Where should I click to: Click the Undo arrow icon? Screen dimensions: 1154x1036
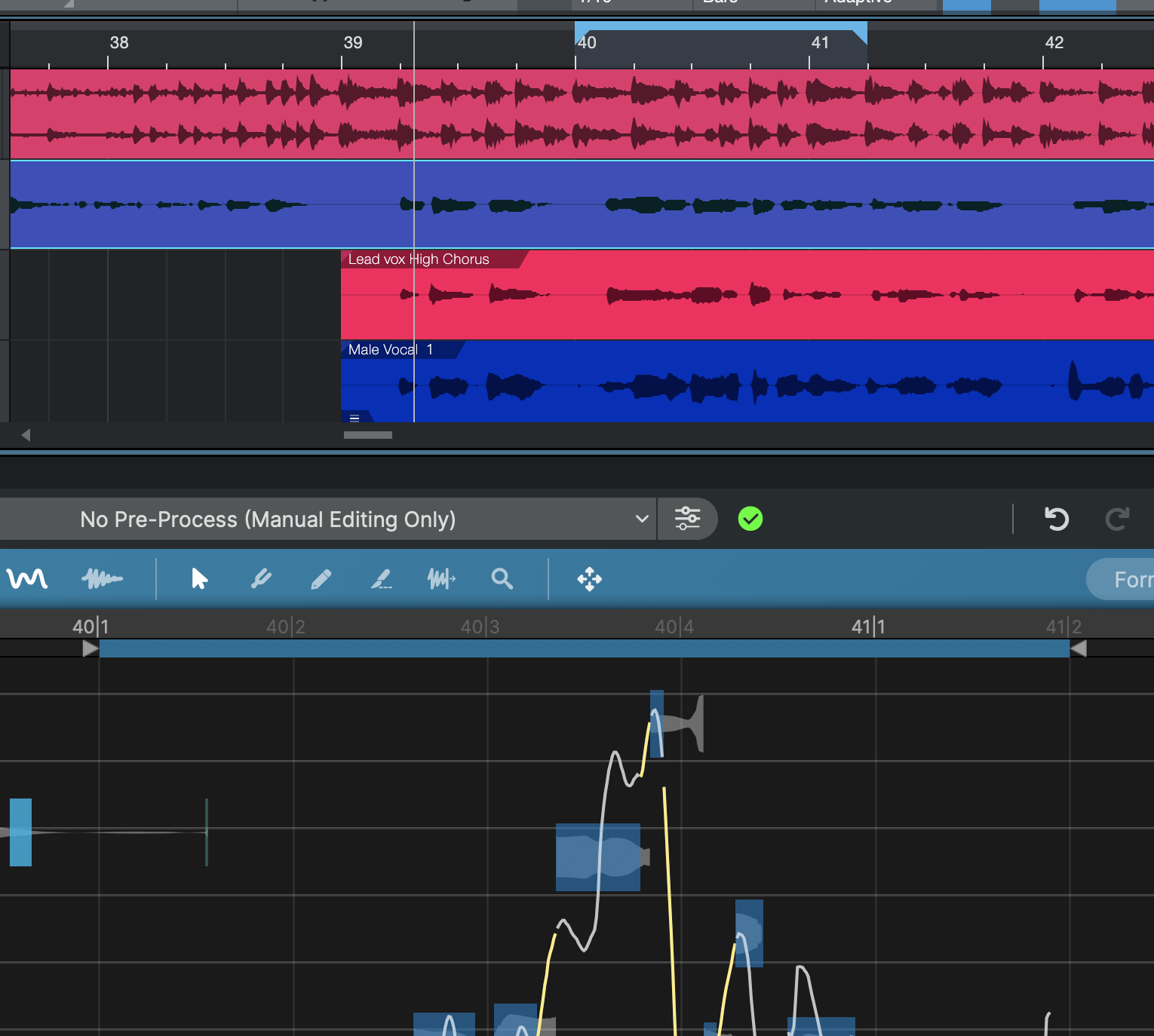click(1056, 519)
